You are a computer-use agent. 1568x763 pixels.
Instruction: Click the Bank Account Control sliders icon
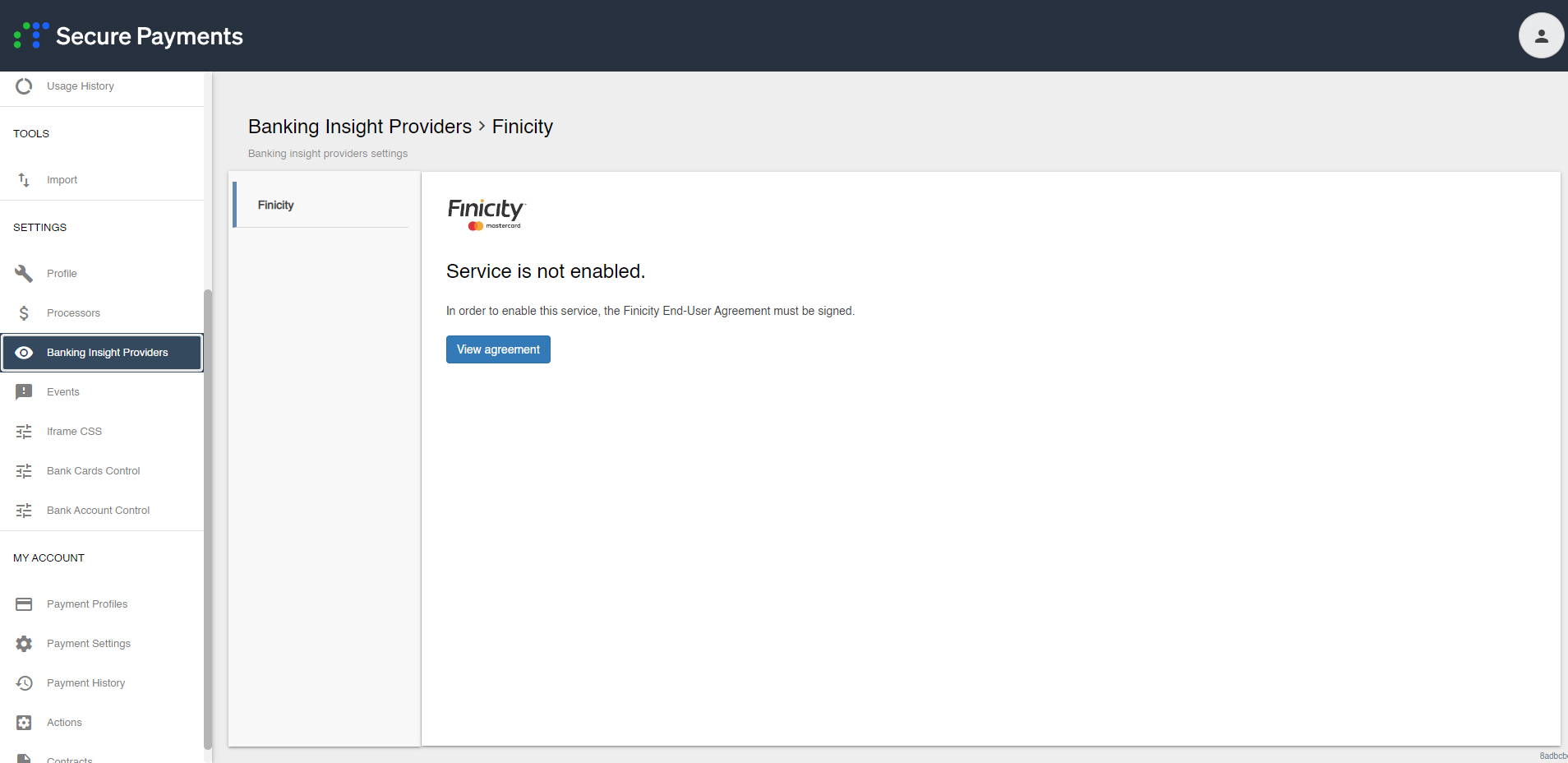tap(24, 511)
